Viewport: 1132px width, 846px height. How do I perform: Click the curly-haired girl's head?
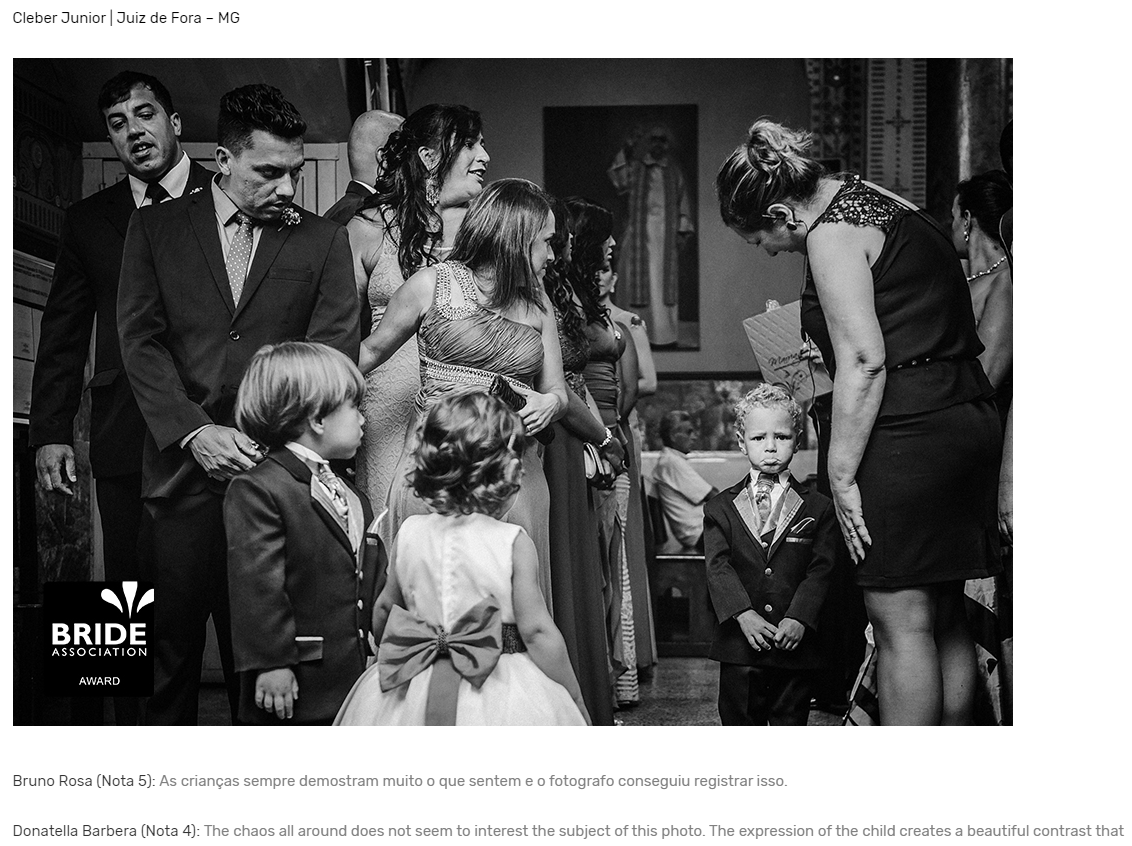click(x=467, y=452)
